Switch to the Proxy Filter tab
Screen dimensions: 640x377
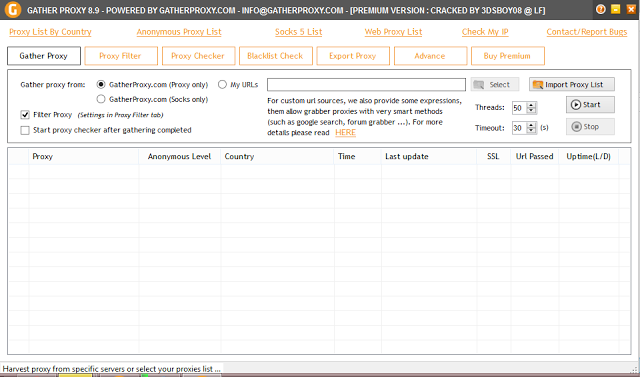pyautogui.click(x=121, y=56)
